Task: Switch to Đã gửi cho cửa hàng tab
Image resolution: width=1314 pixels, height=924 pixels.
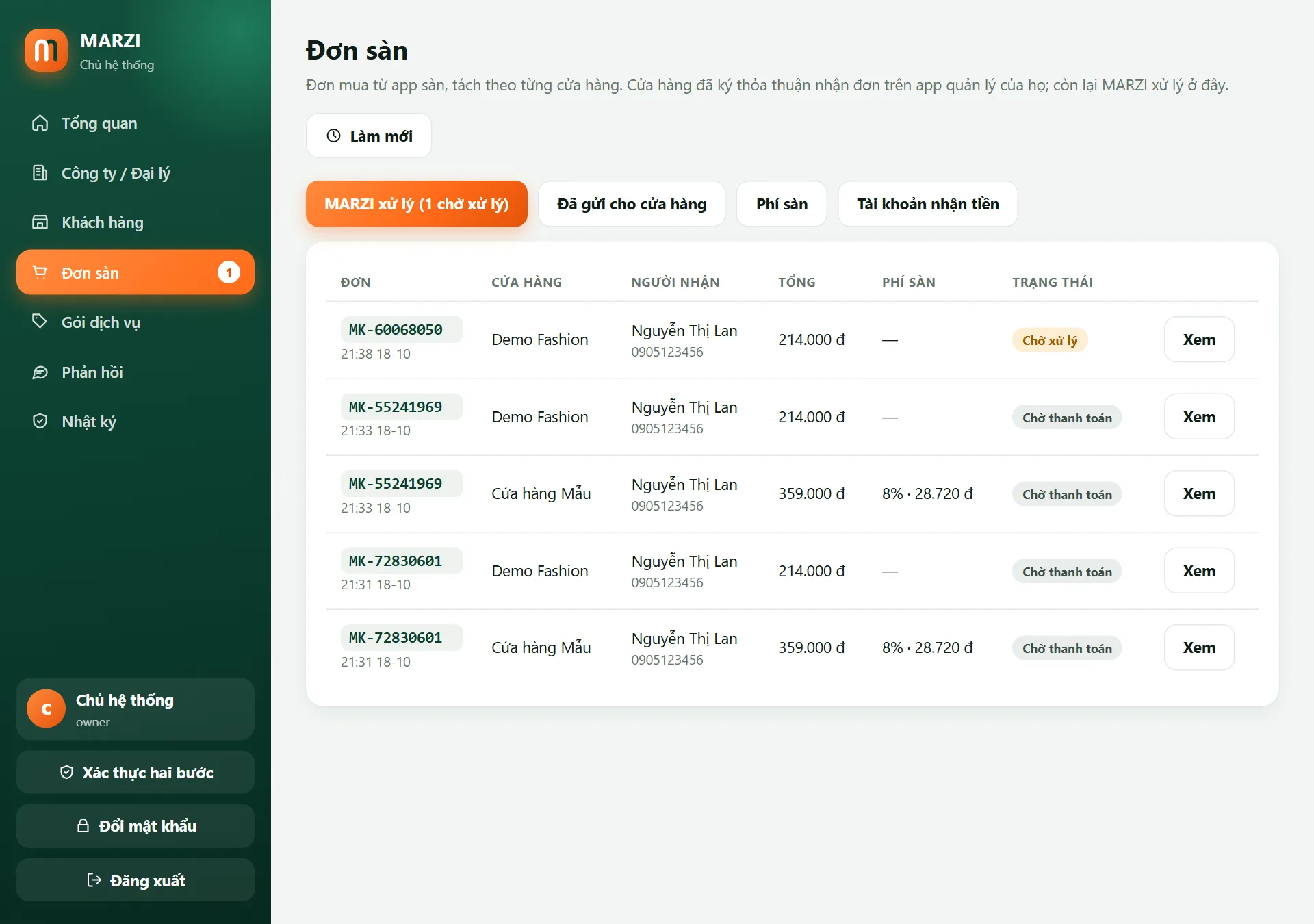Action: [632, 204]
